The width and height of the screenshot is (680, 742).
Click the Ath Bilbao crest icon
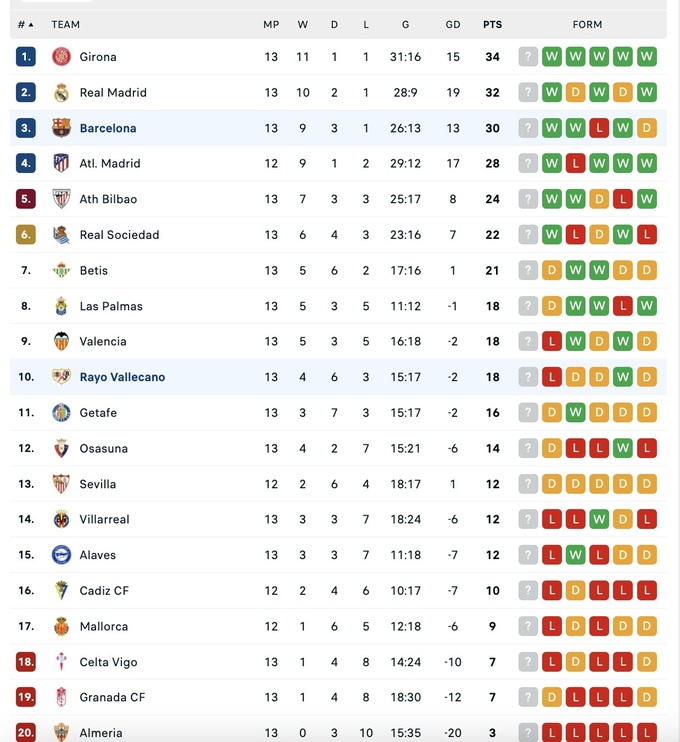click(x=61, y=199)
